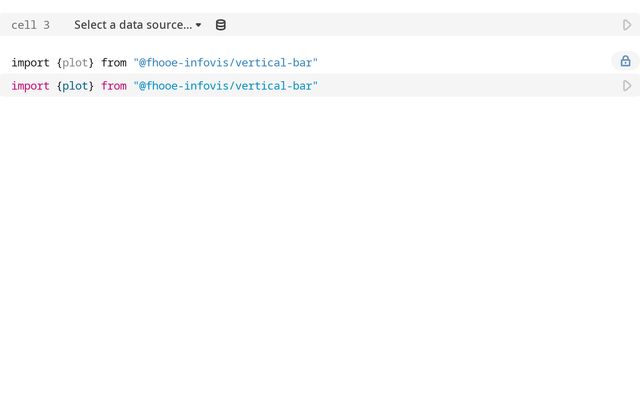This screenshot has height=400, width=640.
Task: Click the empty notebook area below the cells
Action: (320, 250)
